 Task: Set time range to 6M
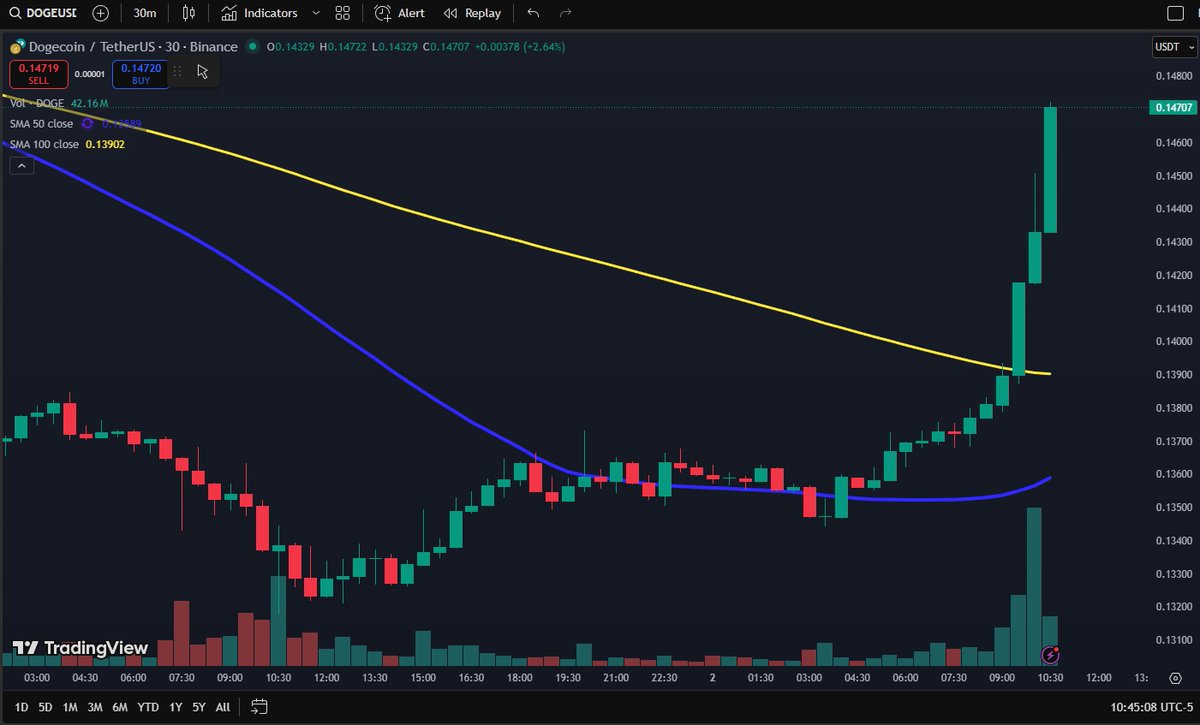pyautogui.click(x=120, y=707)
